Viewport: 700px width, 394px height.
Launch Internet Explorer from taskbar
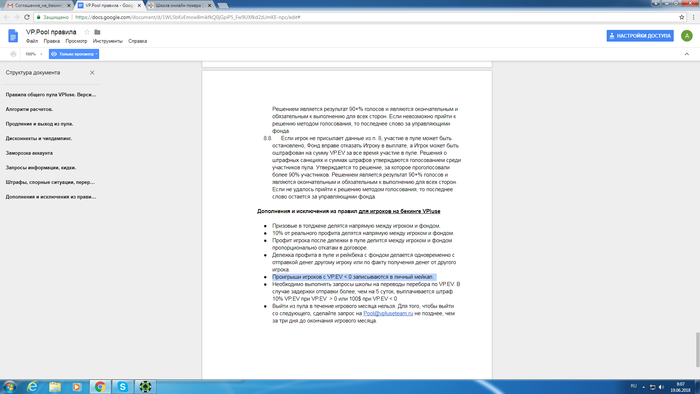pyautogui.click(x=32, y=386)
